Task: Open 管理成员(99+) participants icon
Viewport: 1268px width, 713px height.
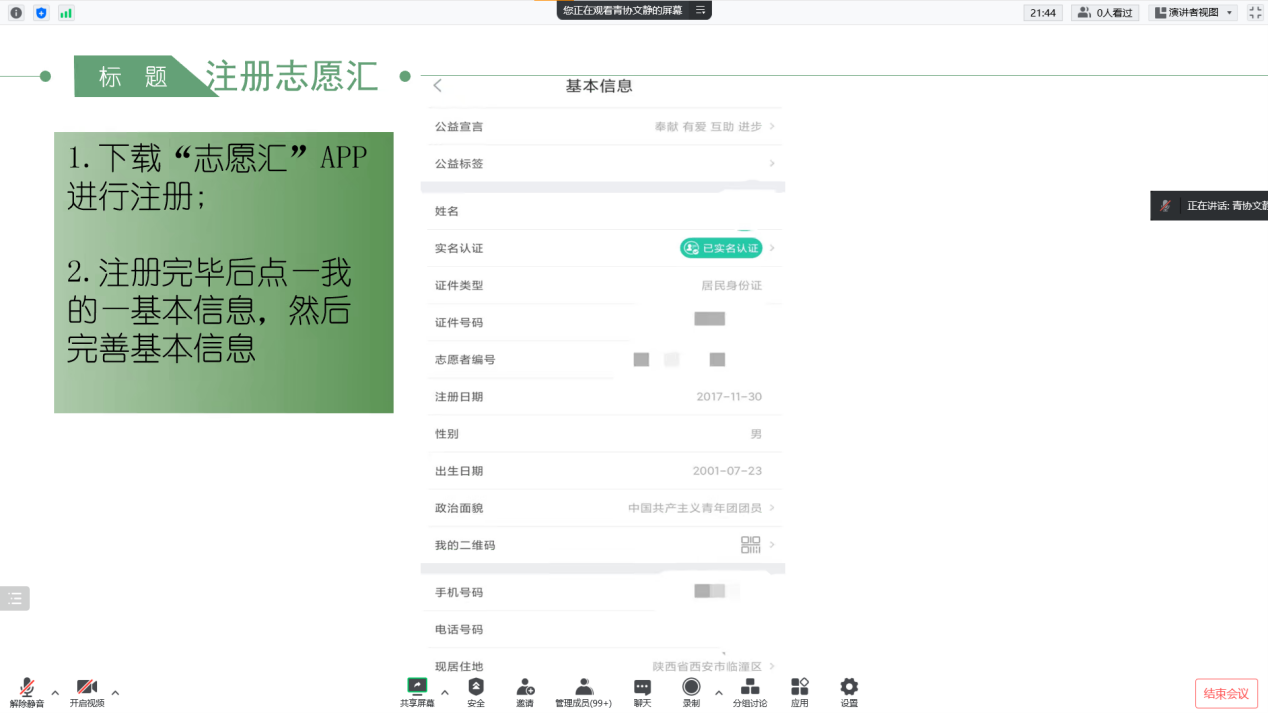Action: coord(584,687)
